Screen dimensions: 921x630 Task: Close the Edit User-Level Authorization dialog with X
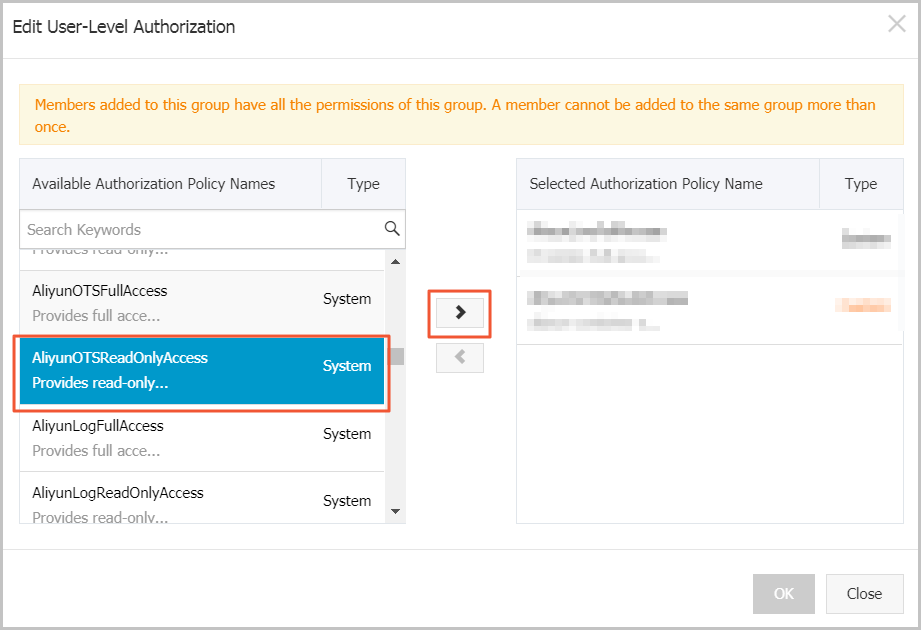[x=896, y=24]
